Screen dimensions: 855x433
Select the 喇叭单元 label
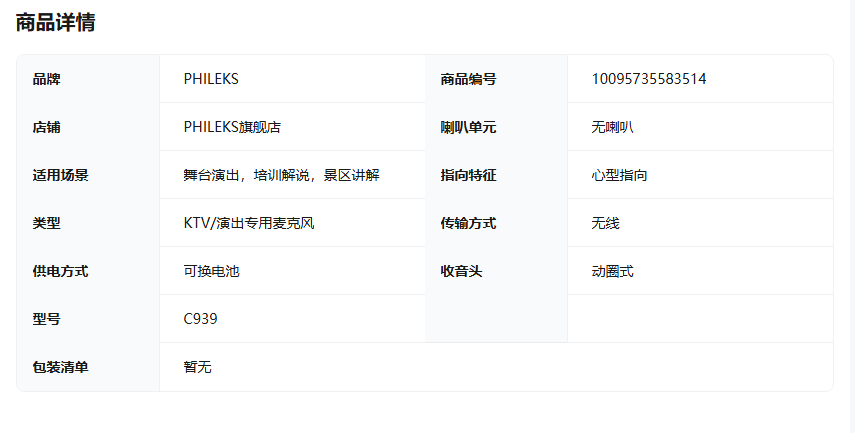[468, 127]
